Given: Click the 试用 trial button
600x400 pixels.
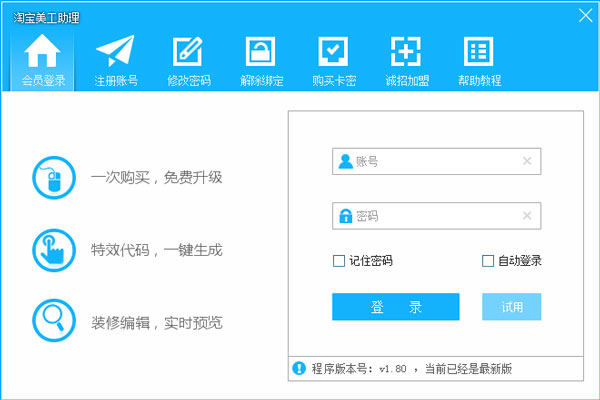Looking at the screenshot, I should point(512,307).
